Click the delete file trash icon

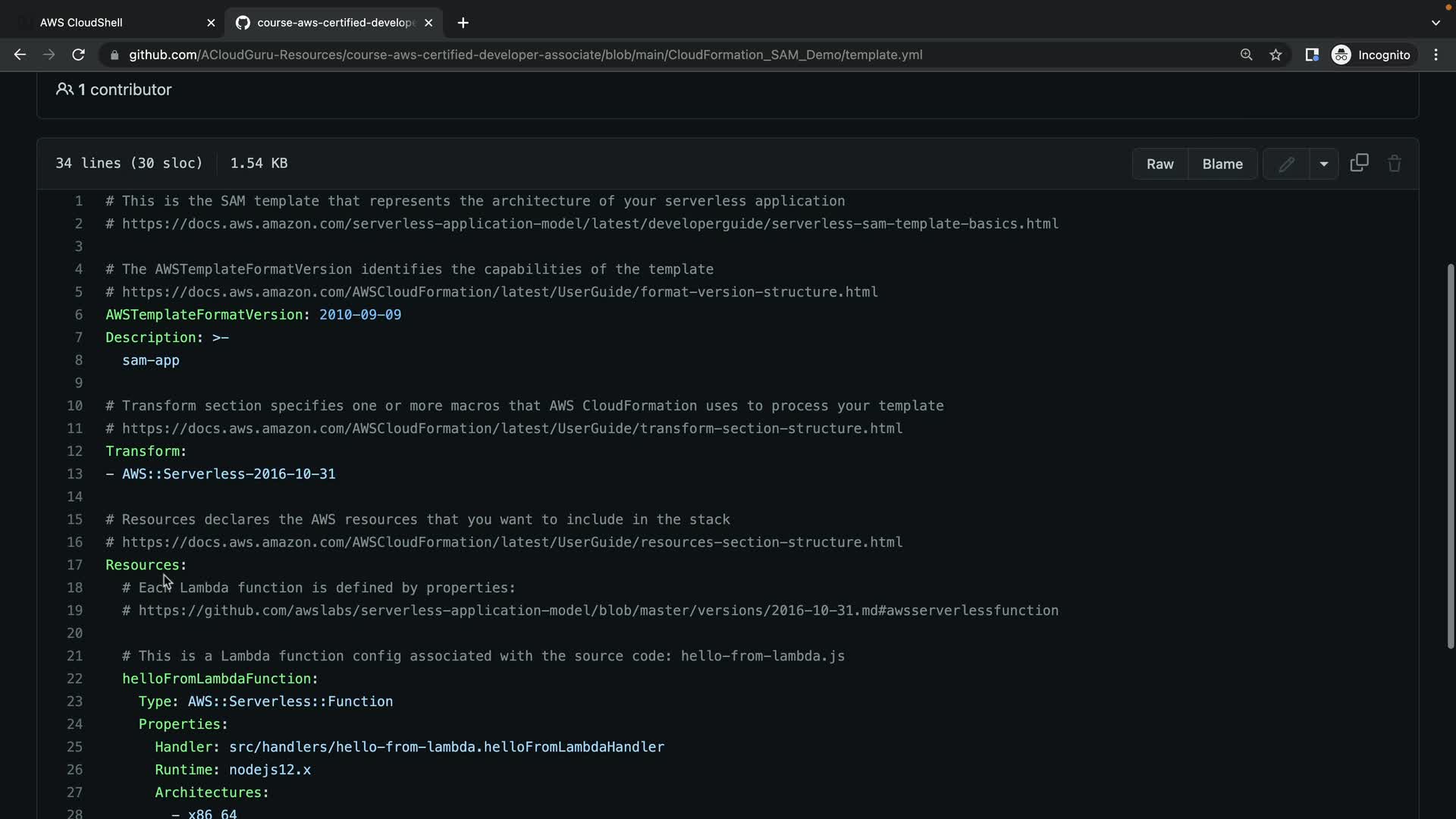pos(1394,164)
